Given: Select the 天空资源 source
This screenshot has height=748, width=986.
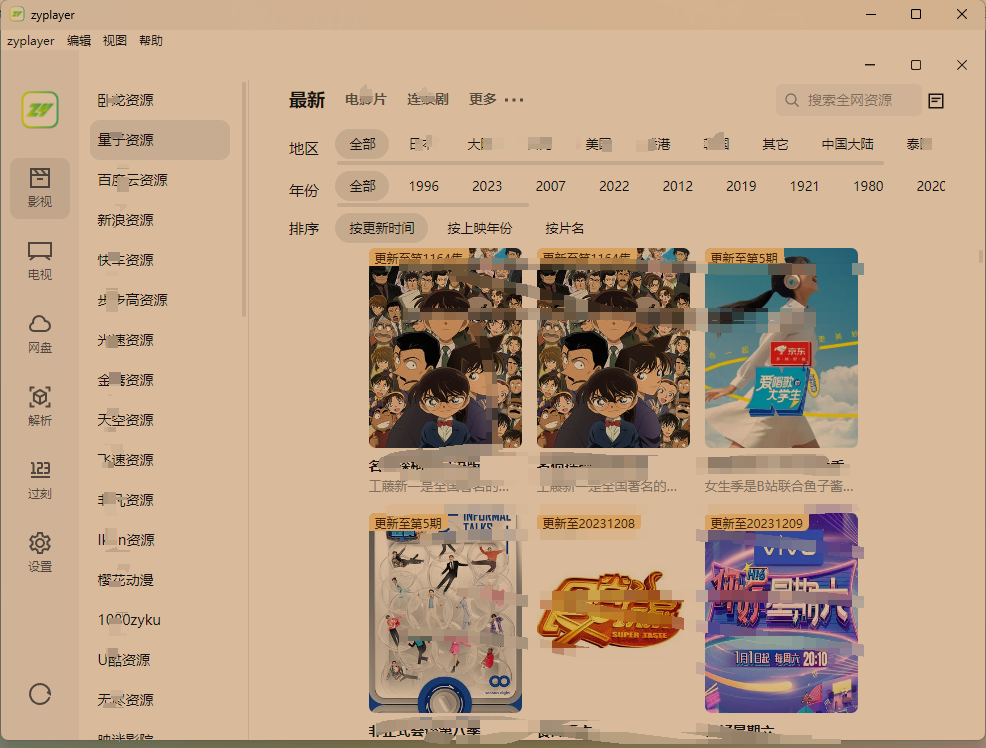Looking at the screenshot, I should [x=160, y=420].
